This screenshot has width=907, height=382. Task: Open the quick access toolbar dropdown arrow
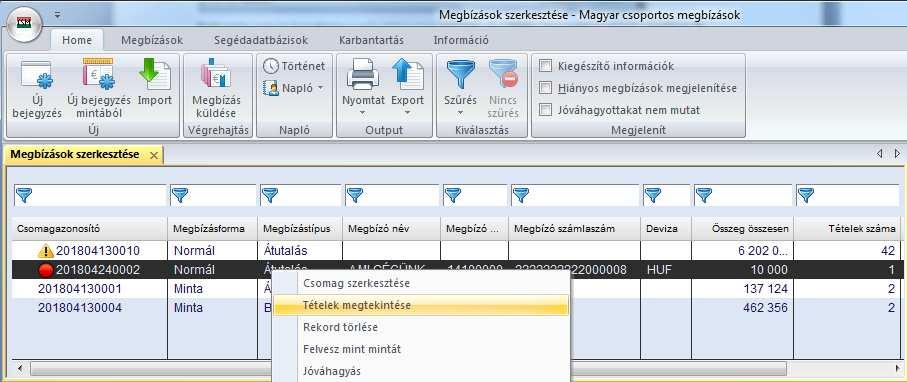[x=57, y=16]
